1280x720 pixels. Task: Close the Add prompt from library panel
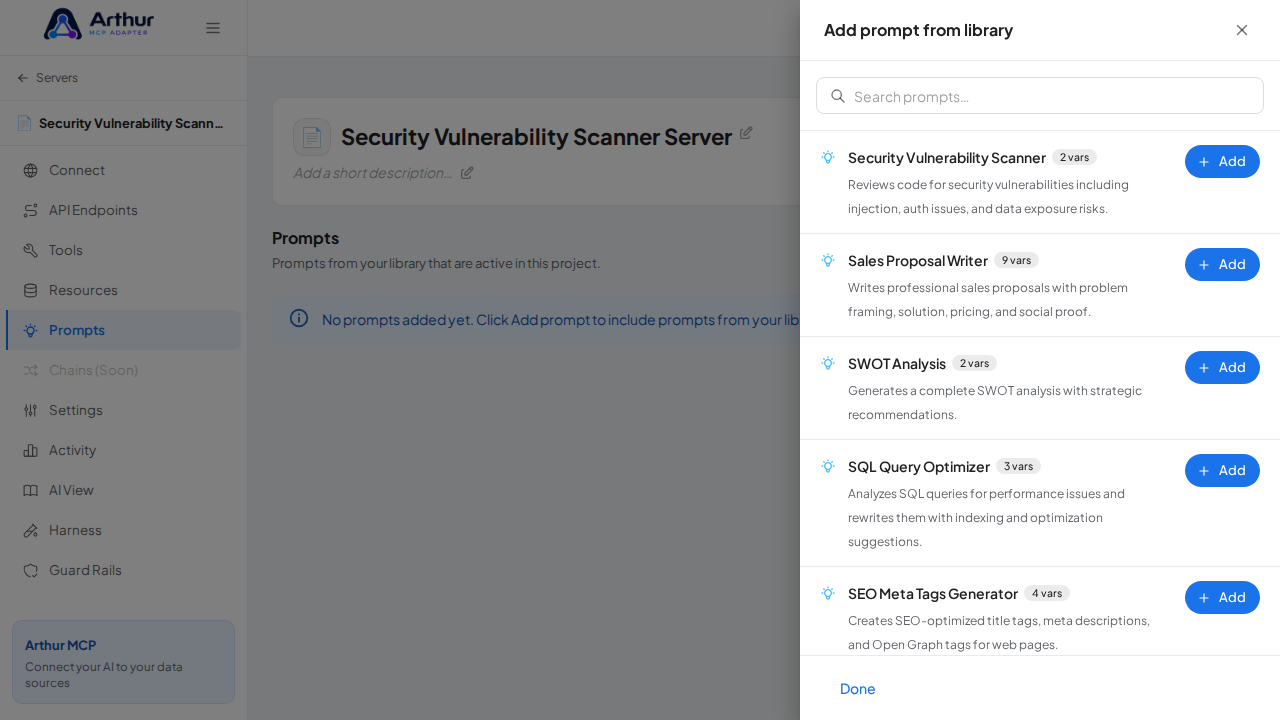point(1242,30)
